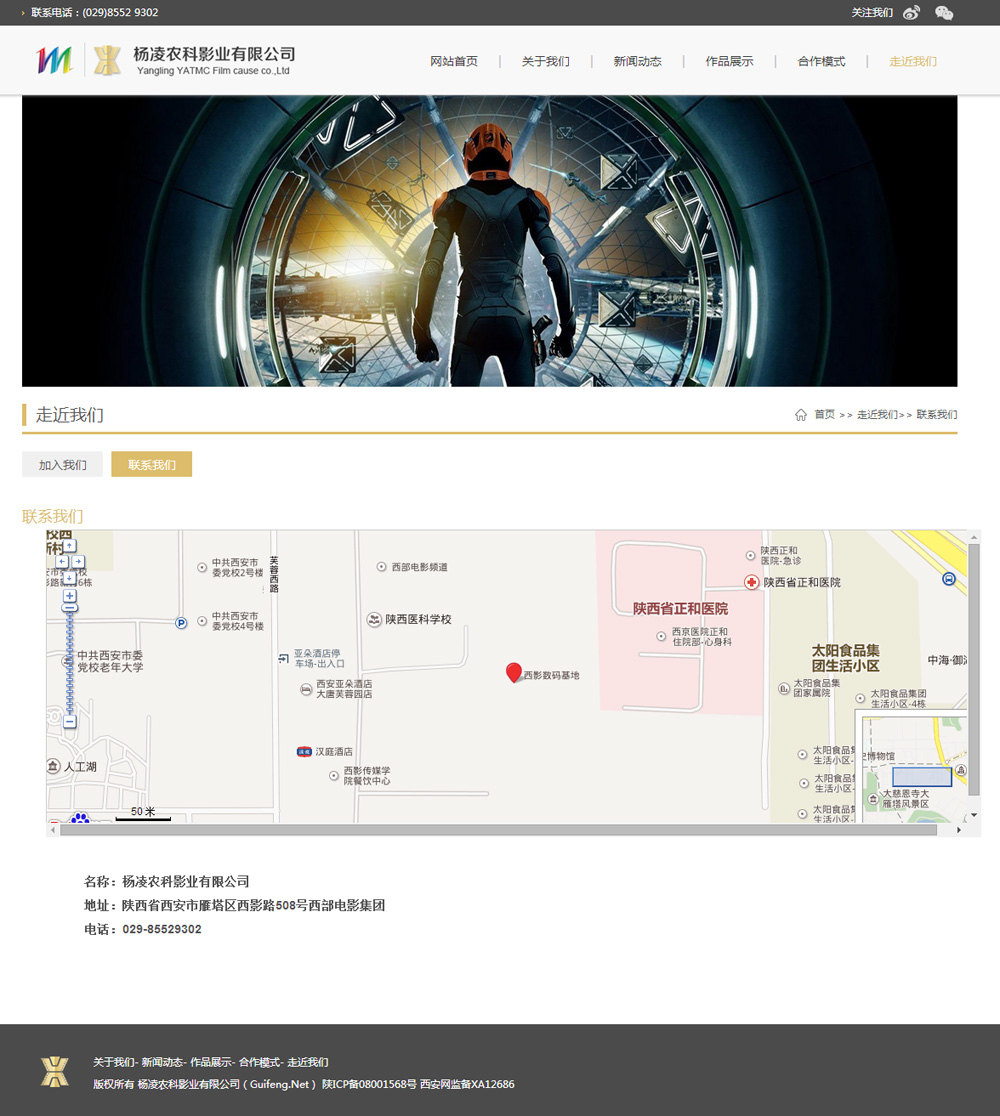Go to 关于我们 in navigation
Screen dimensions: 1000x1116
coord(545,62)
